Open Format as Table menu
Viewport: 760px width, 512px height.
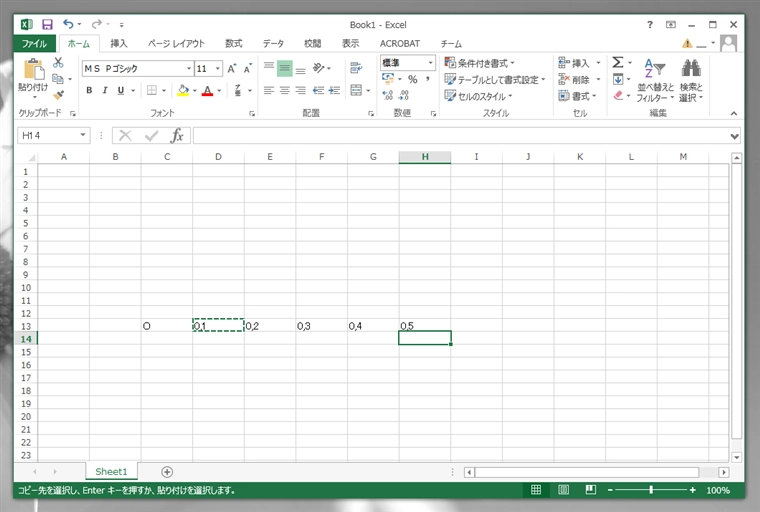(495, 80)
